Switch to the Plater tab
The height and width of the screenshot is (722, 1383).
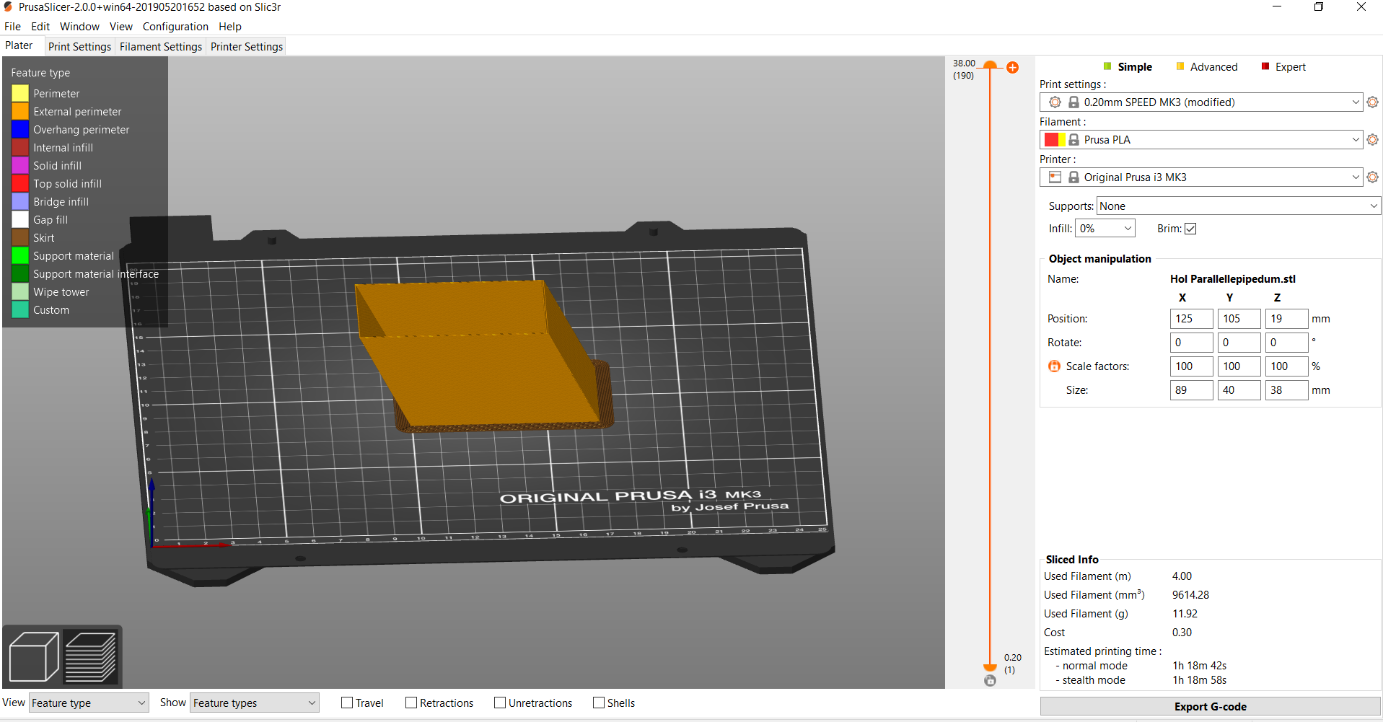click(x=19, y=46)
